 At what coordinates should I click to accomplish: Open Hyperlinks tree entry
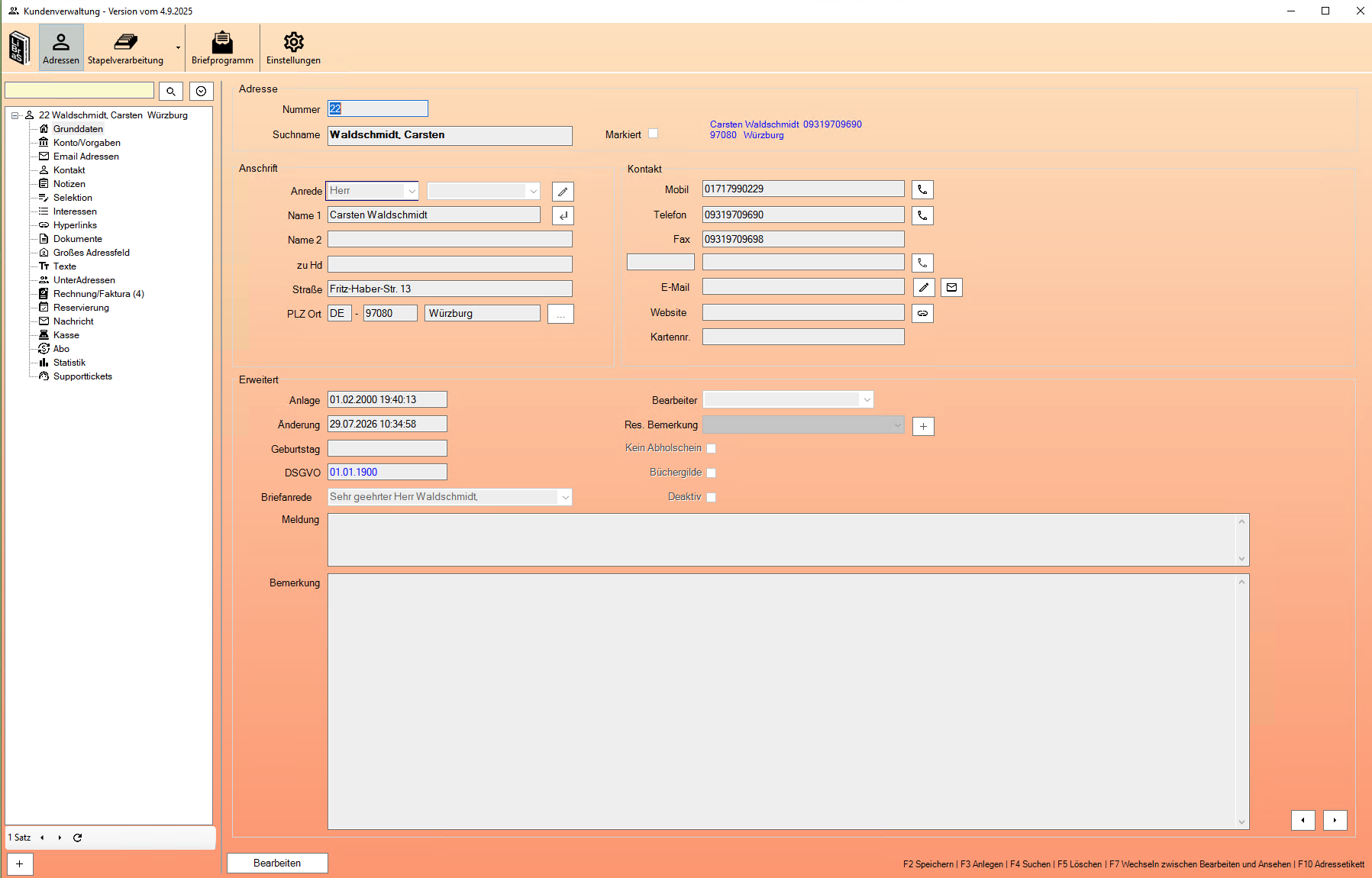tap(75, 225)
